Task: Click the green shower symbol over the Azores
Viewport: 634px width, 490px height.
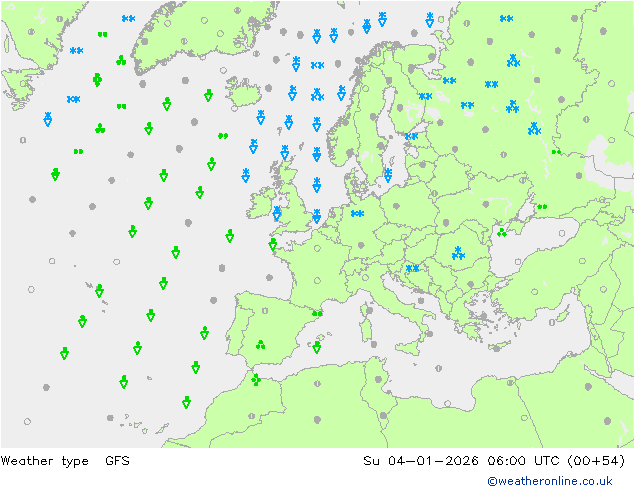Action: (99, 290)
